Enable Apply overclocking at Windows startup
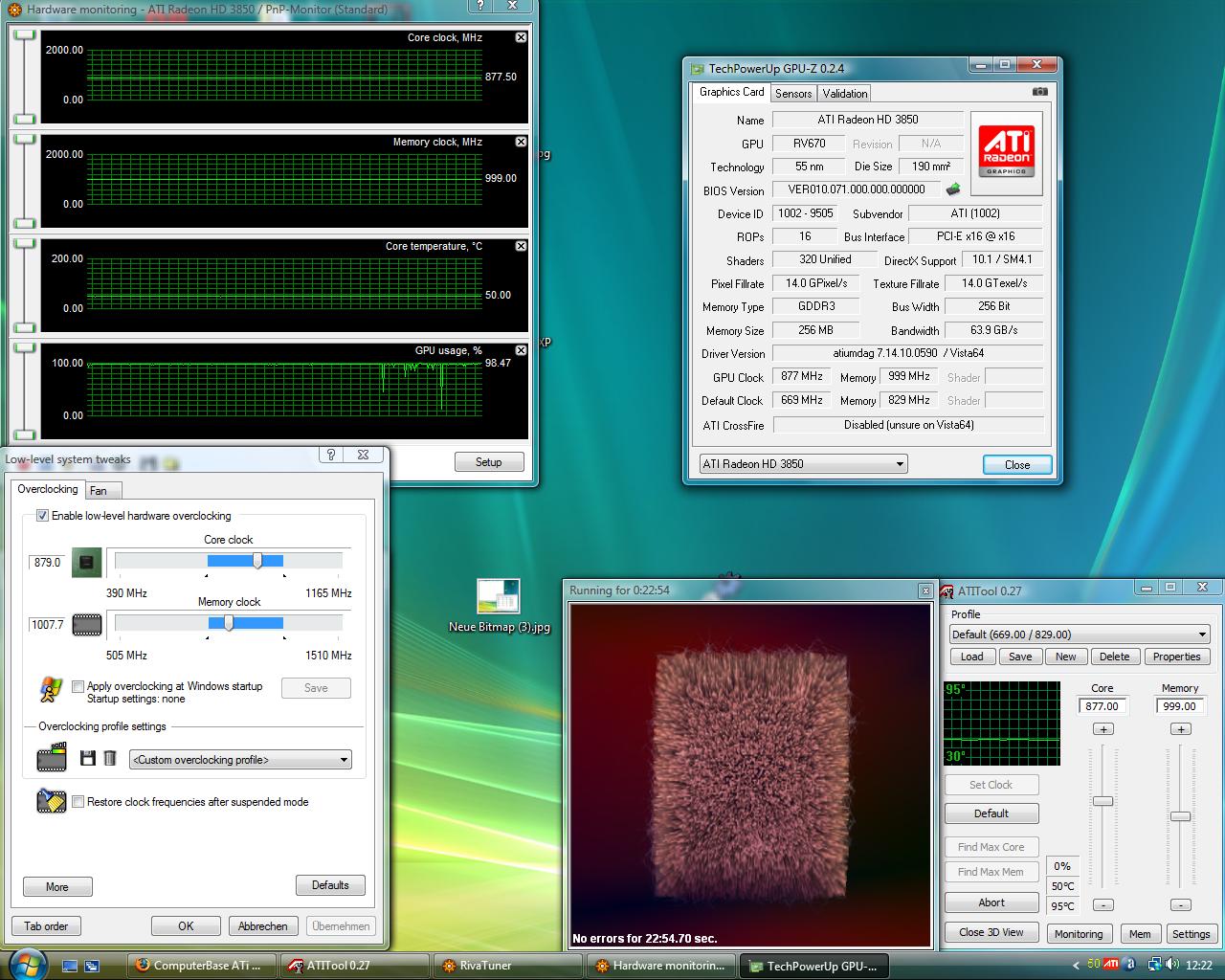Image resolution: width=1225 pixels, height=980 pixels. 78,686
